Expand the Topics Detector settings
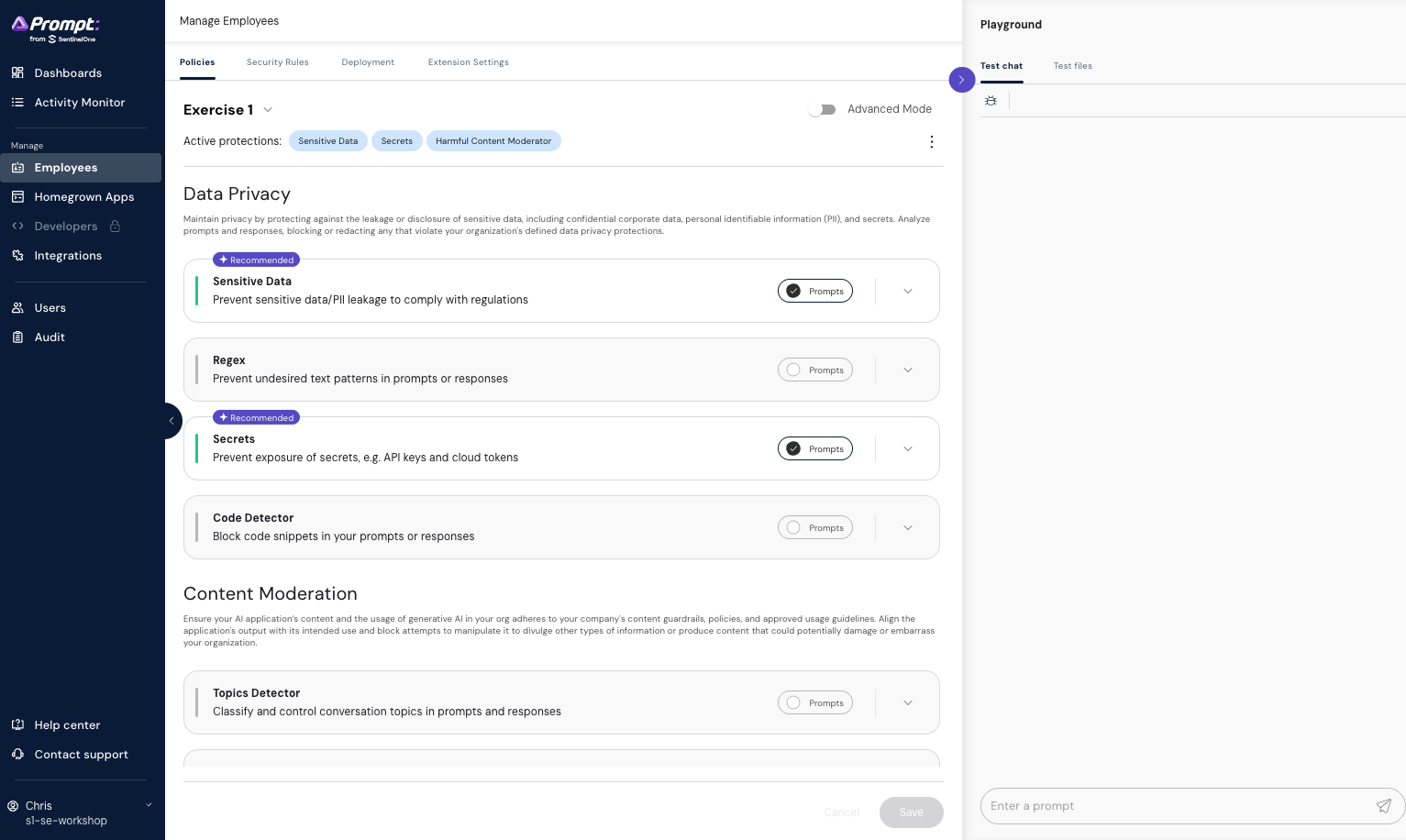 [x=907, y=702]
